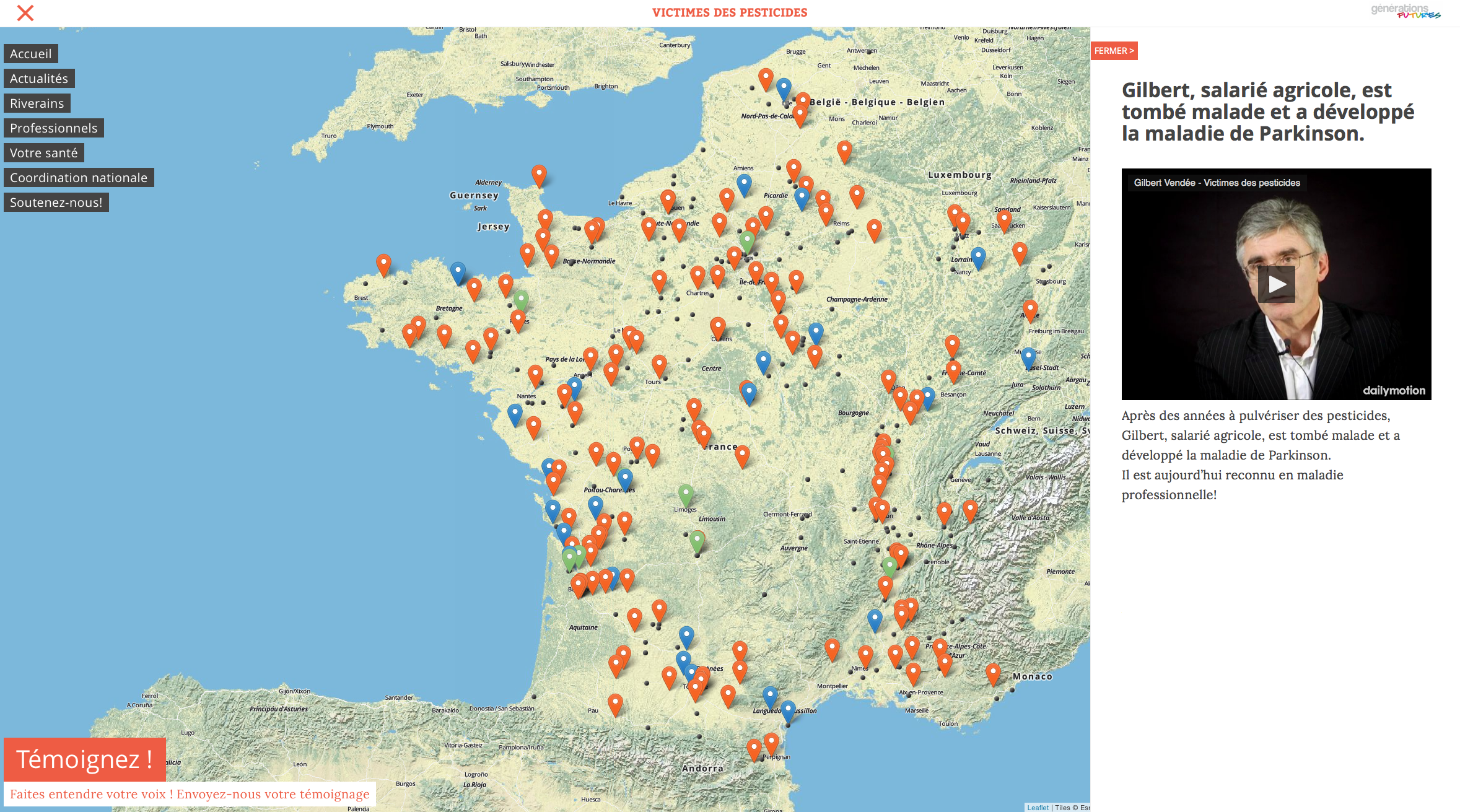Select the blue marker near Basel-Stadt

coord(1028,359)
